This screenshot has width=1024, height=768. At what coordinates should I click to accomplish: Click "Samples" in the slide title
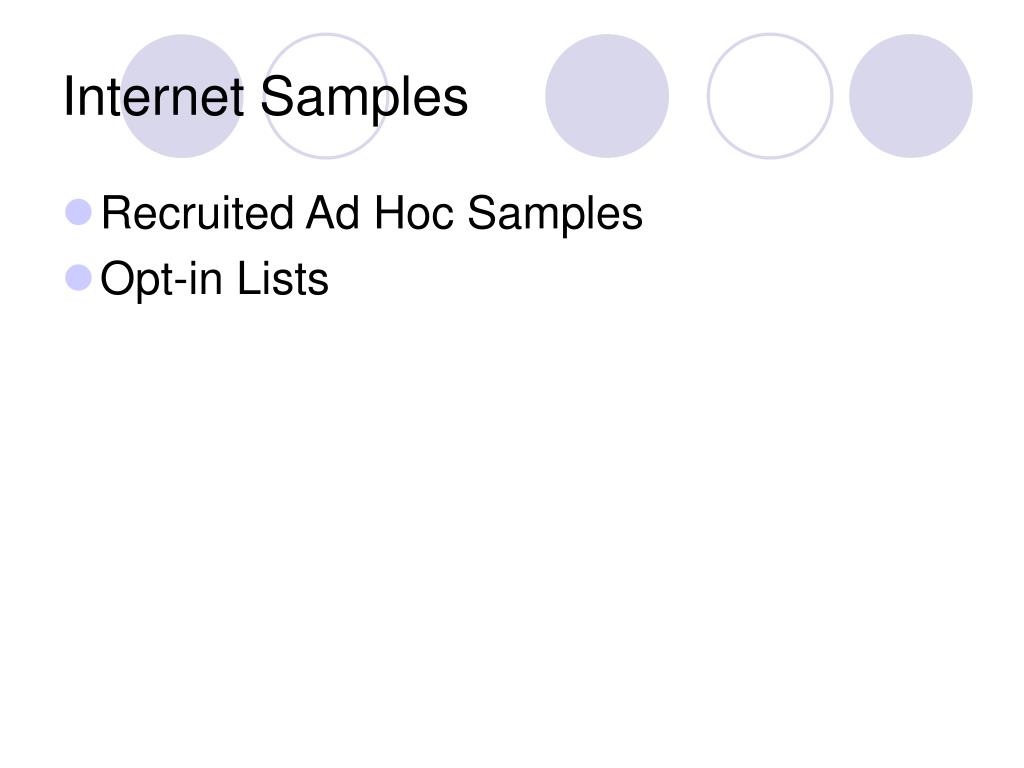(x=364, y=98)
